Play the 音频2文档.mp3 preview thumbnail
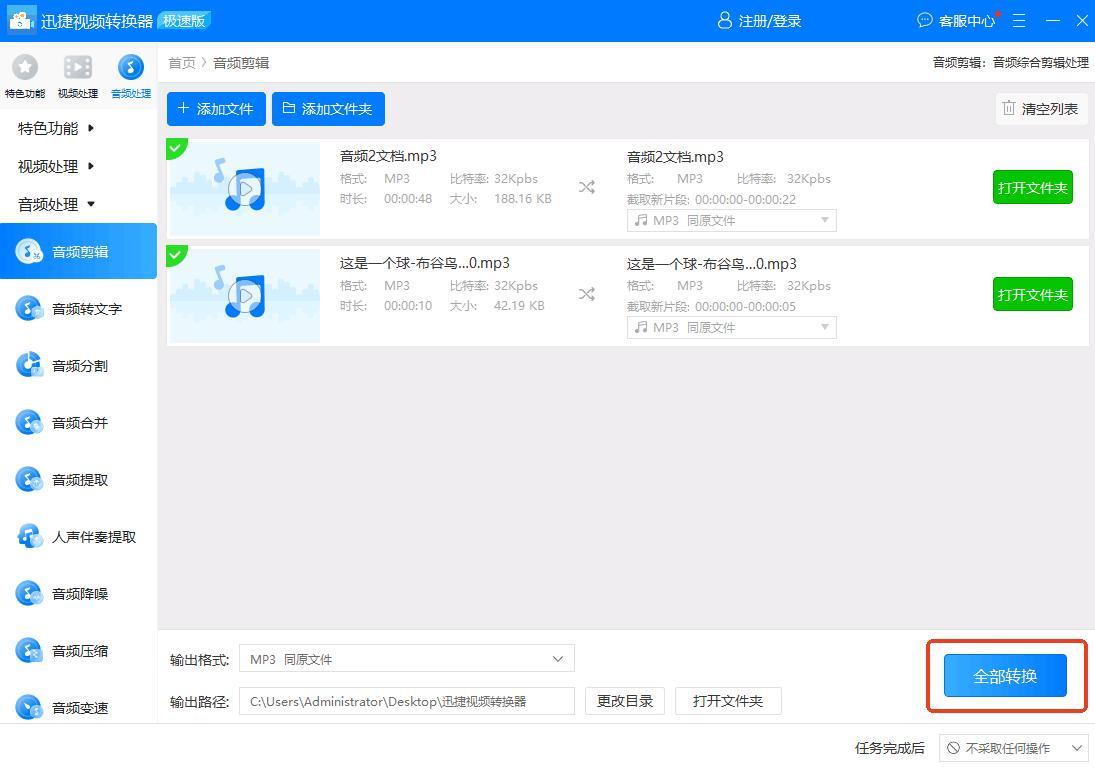The image size is (1095, 769). point(244,188)
